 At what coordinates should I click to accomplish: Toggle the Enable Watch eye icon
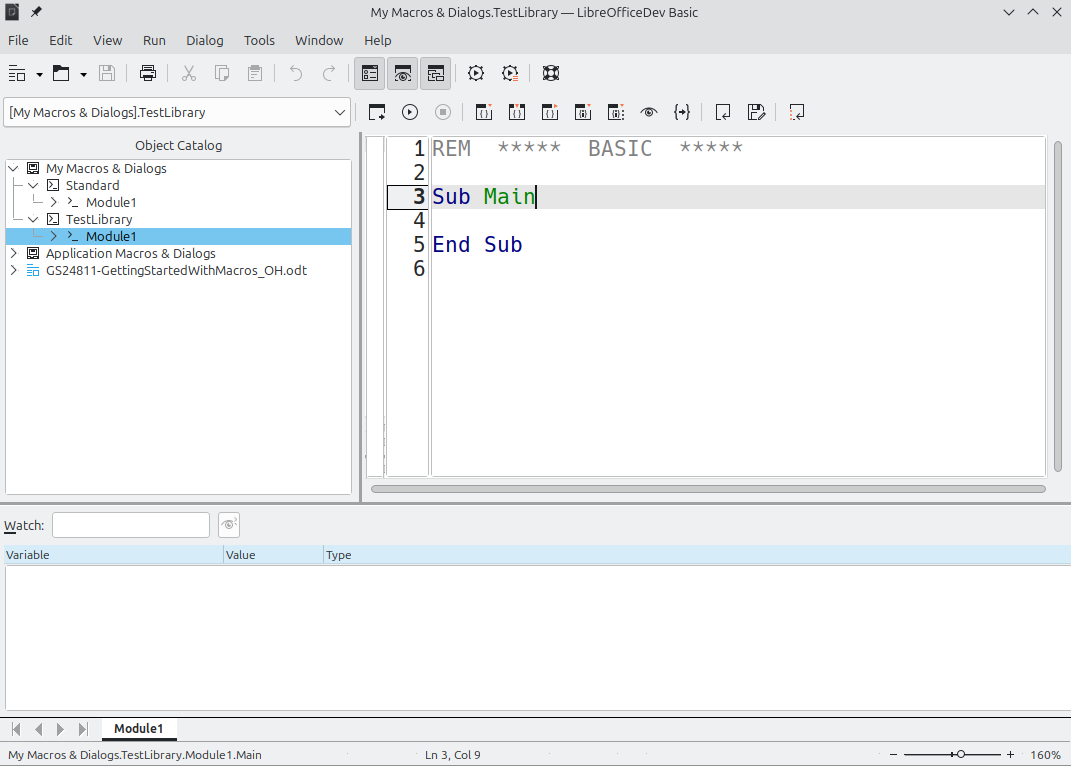648,112
